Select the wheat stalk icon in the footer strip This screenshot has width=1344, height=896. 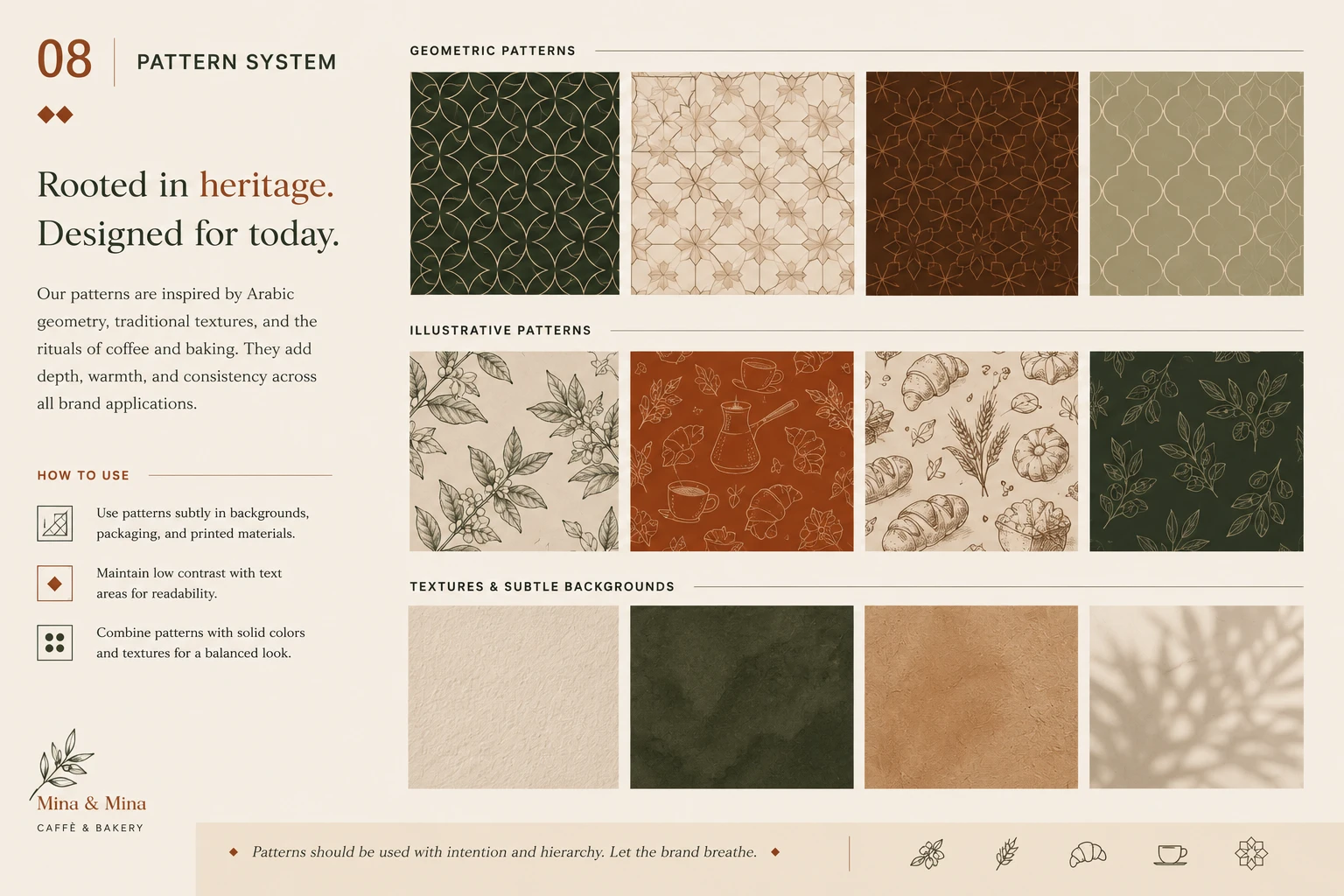[1007, 853]
